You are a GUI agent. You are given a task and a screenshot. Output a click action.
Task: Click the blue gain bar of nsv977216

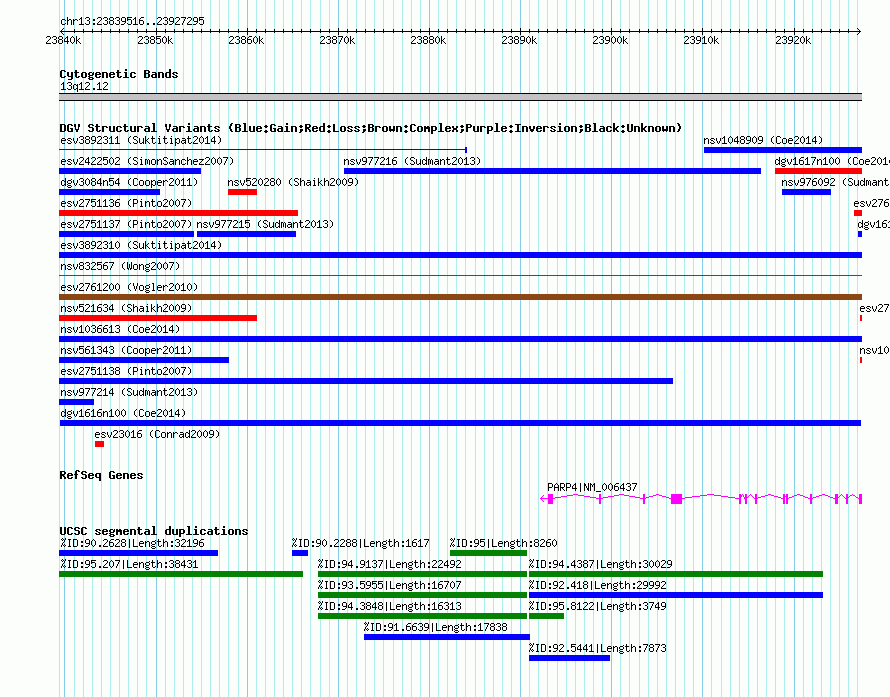(552, 171)
